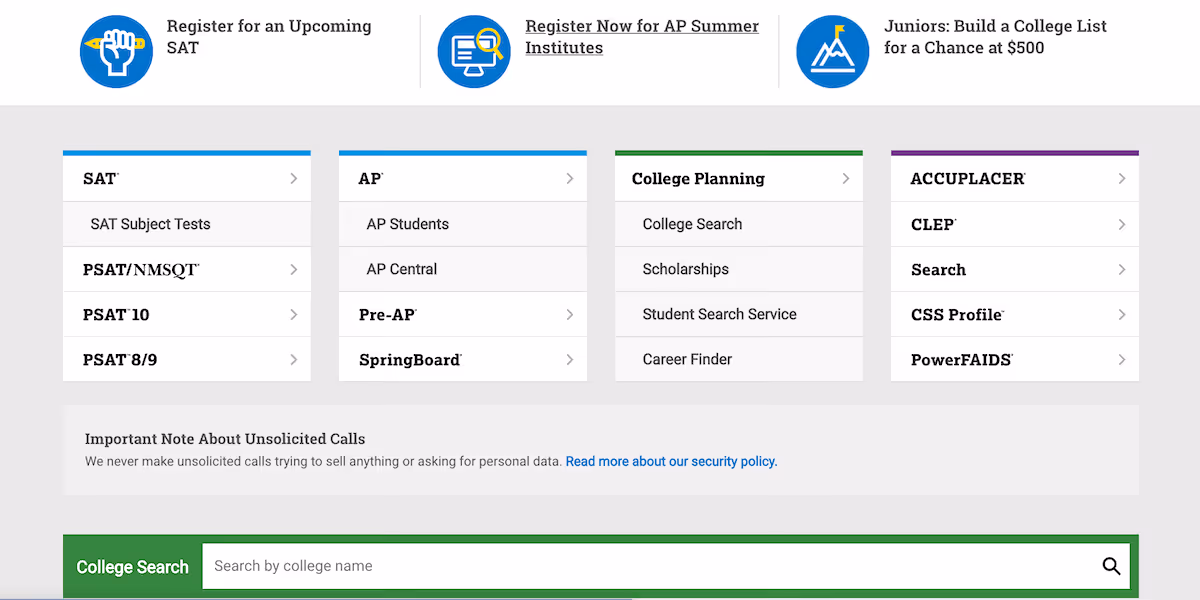The width and height of the screenshot is (1200, 600).
Task: Click the AP Summer Institutes monitor icon
Action: pos(475,51)
